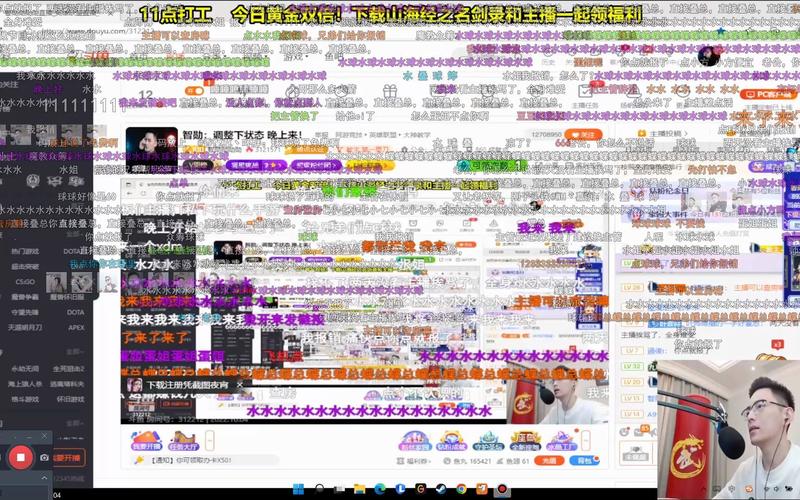The width and height of the screenshot is (800, 500).
Task: Open Windows taskbar search
Action: pyautogui.click(x=319, y=489)
